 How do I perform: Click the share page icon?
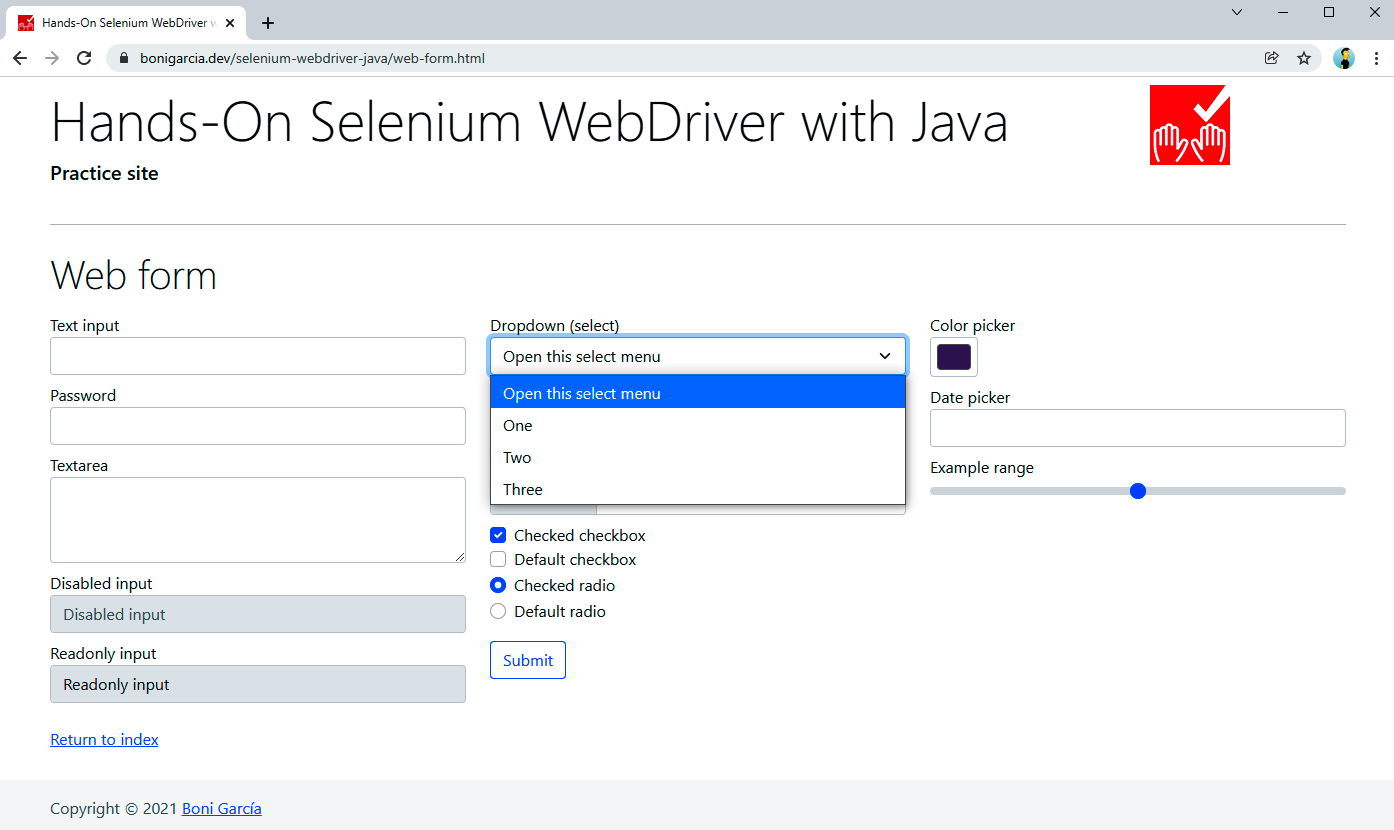coord(1272,58)
